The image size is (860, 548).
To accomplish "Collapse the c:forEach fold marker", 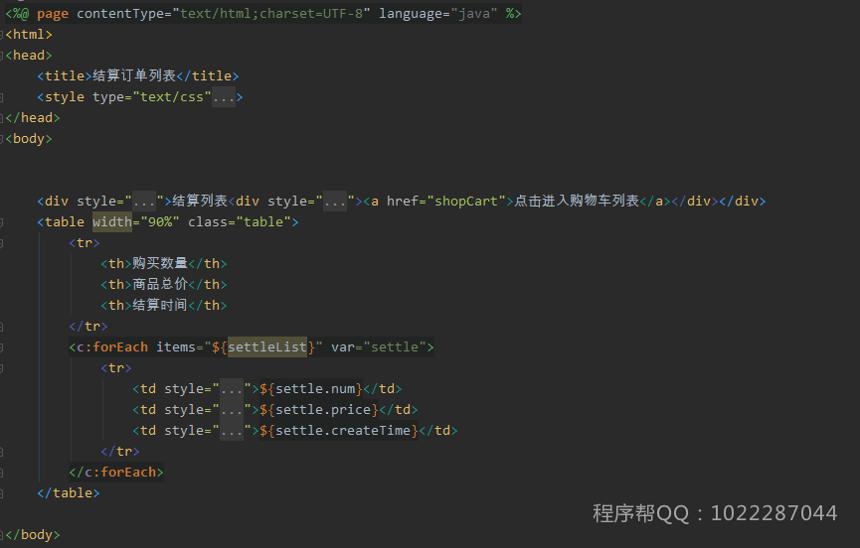I will click(2, 347).
